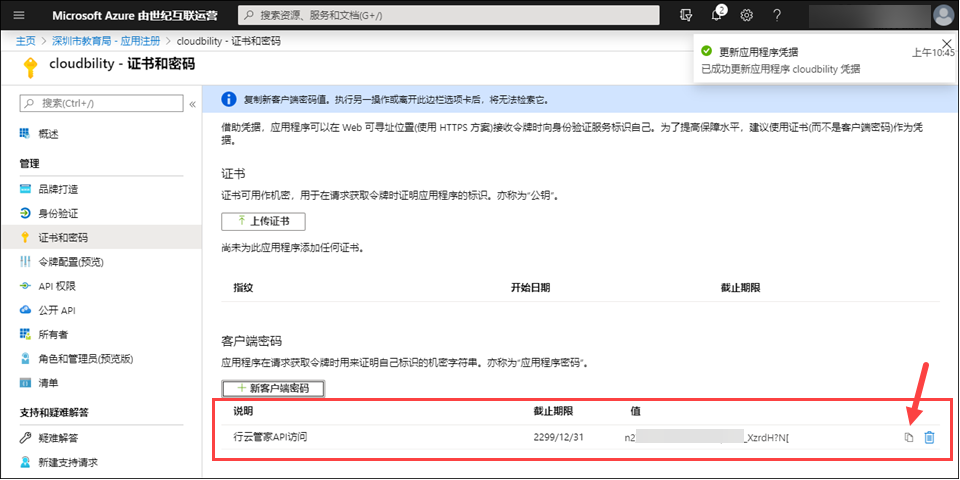Open the help question mark icon
The width and height of the screenshot is (960, 480).
tap(777, 15)
